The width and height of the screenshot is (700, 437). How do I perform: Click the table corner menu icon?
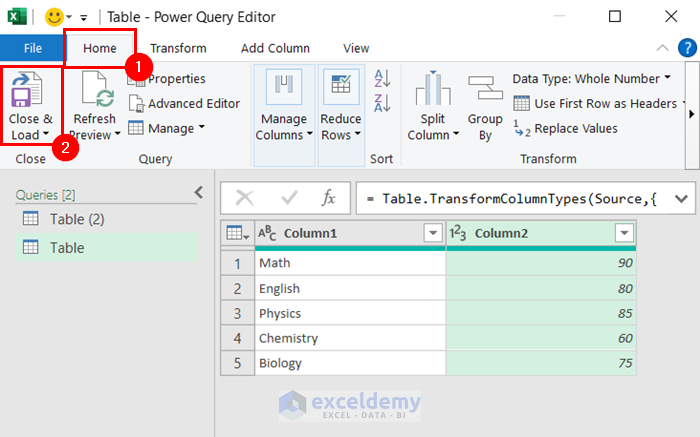tap(237, 233)
